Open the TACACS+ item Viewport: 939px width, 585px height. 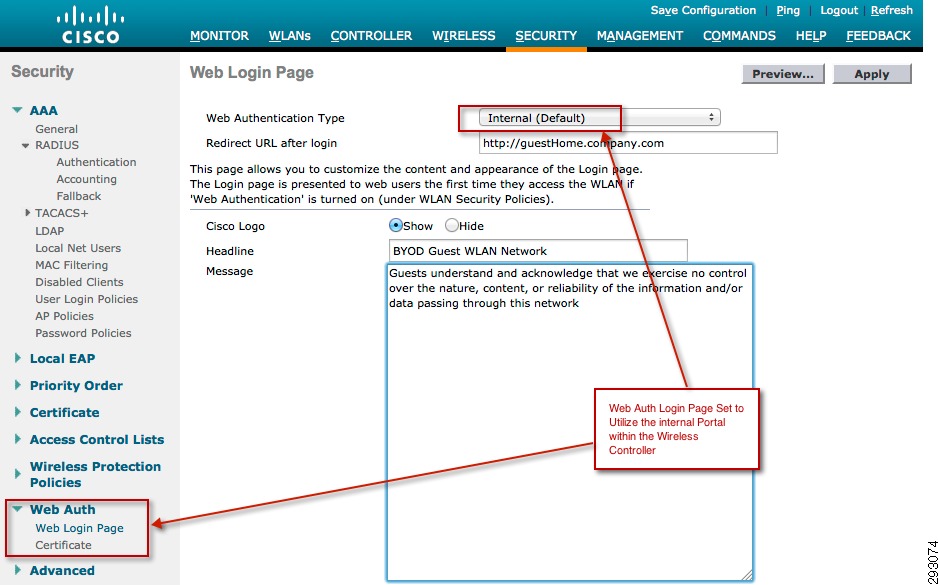[62, 213]
